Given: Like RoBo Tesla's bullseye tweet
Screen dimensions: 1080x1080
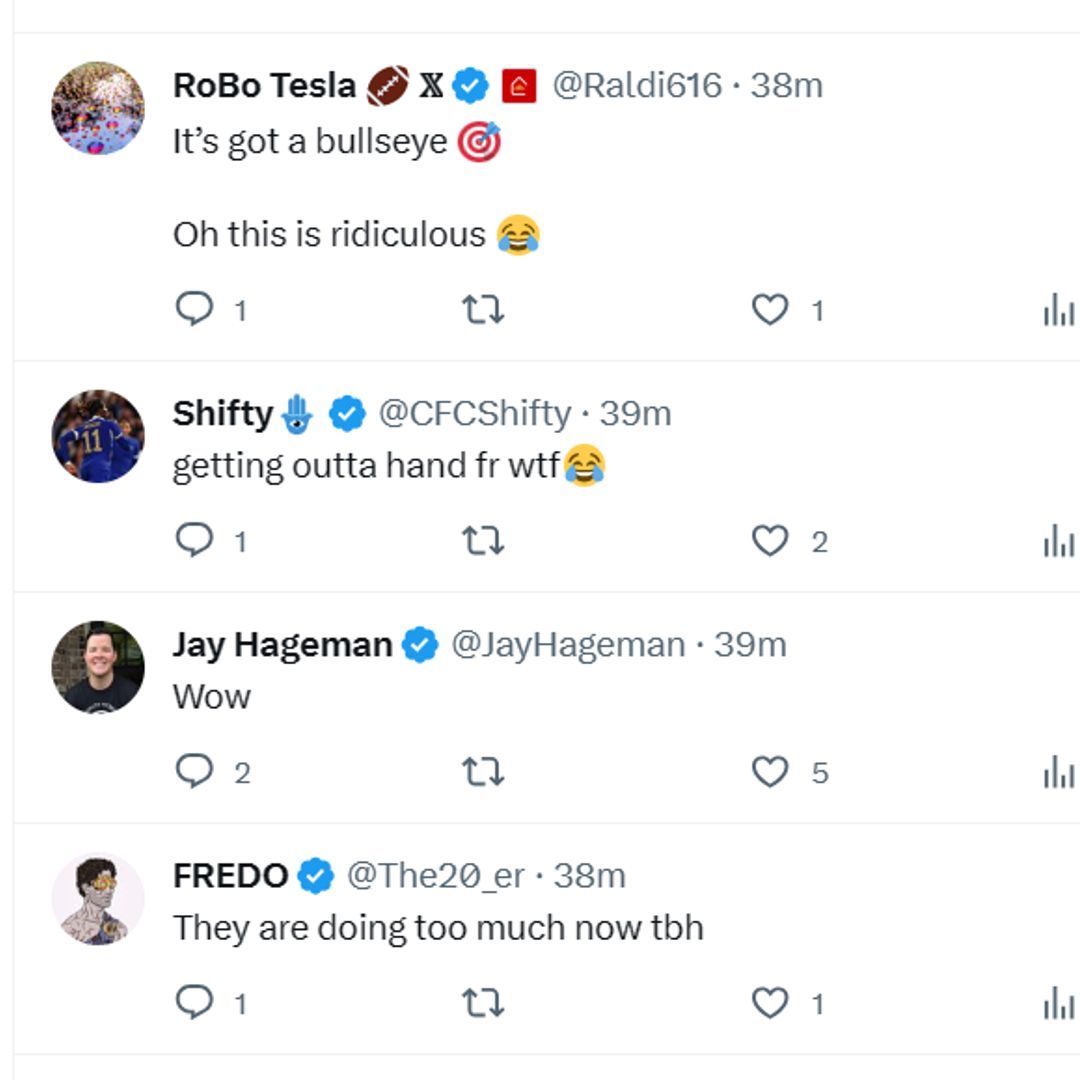Looking at the screenshot, I should click(769, 310).
